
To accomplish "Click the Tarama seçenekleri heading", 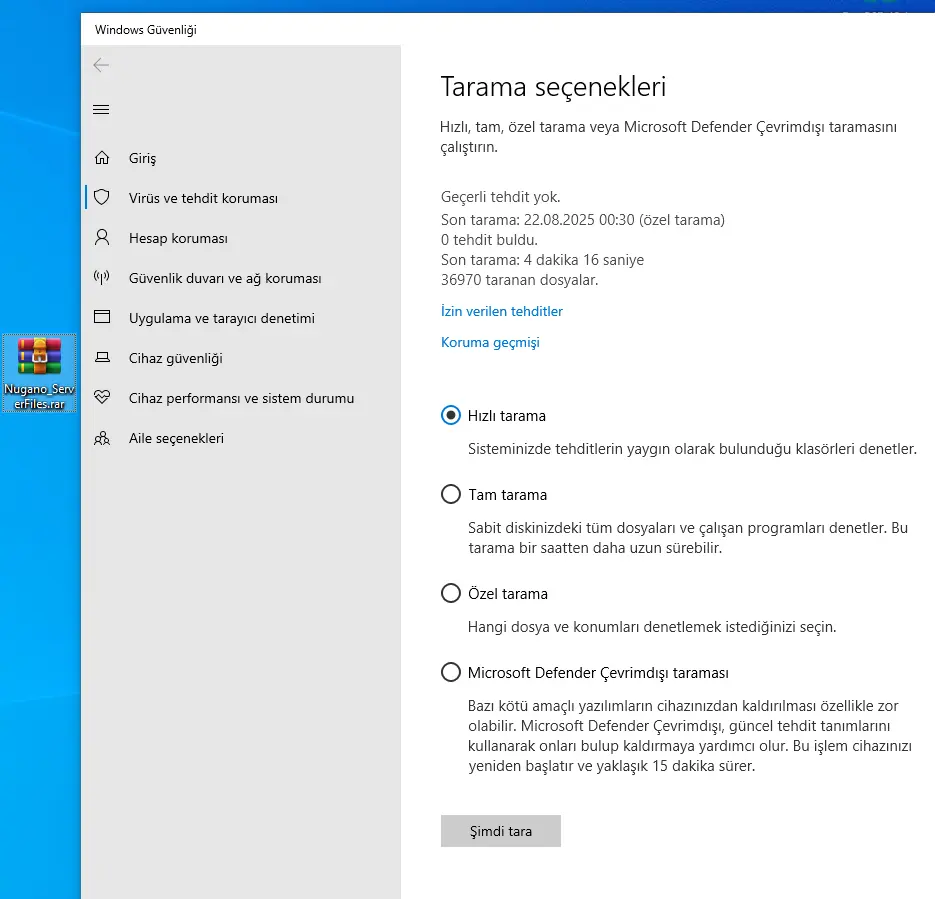I will pos(553,87).
